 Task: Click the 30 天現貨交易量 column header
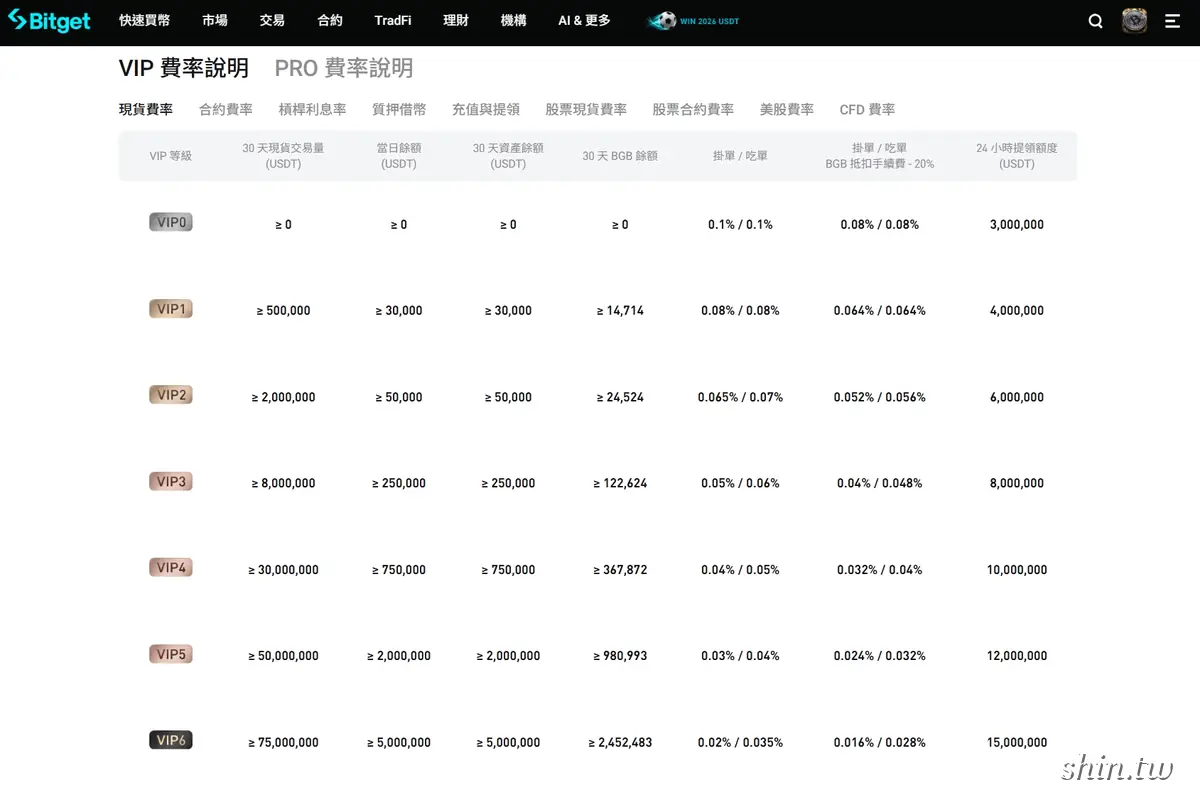pos(283,155)
